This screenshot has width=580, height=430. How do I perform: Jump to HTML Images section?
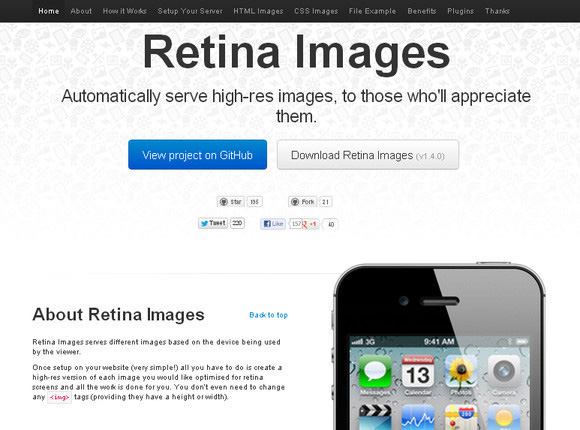tap(258, 11)
